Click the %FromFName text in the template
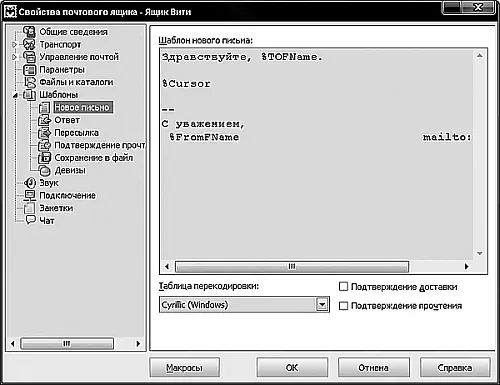The image size is (500, 385). [x=204, y=137]
